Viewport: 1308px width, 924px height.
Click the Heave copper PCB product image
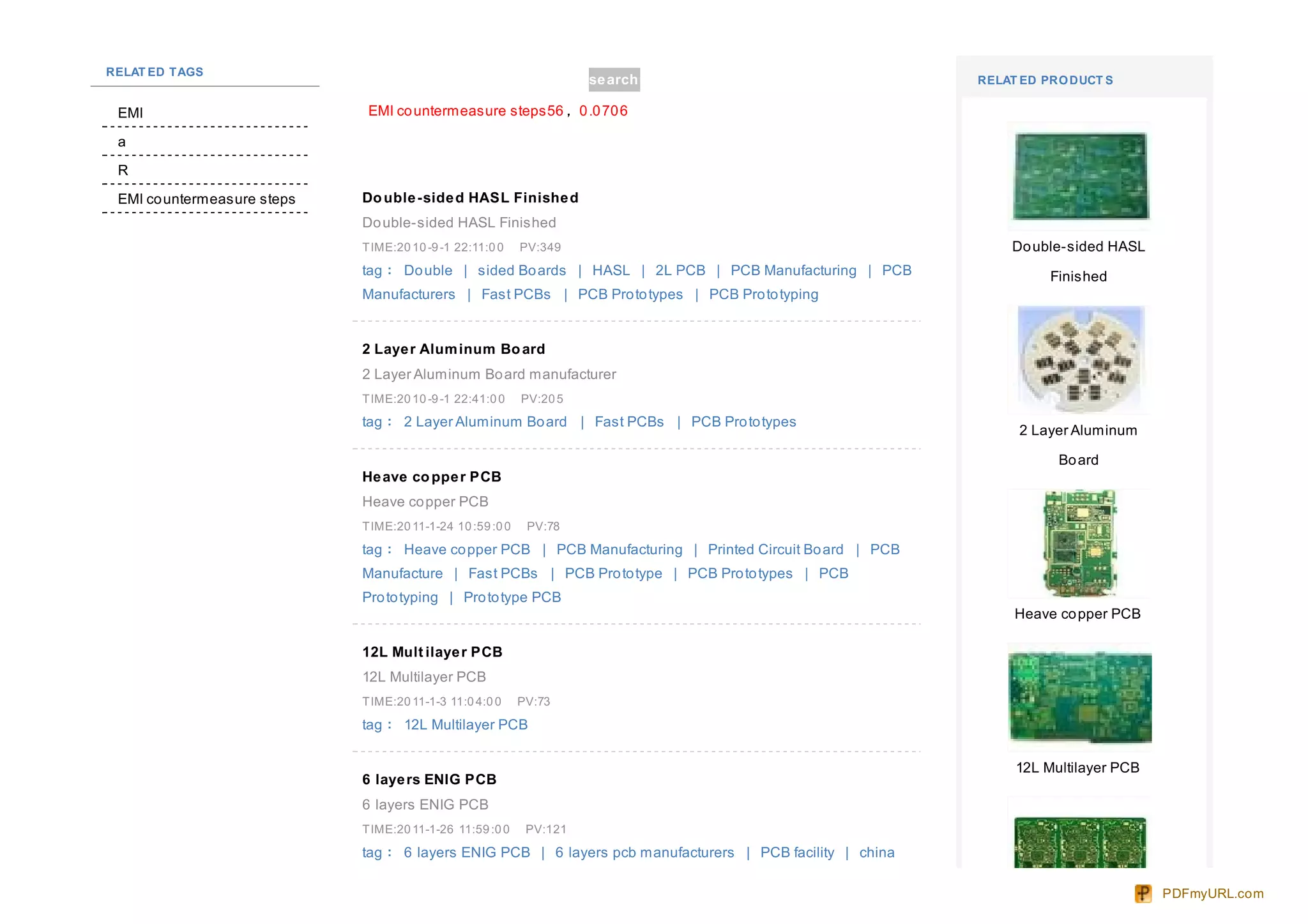point(1080,543)
